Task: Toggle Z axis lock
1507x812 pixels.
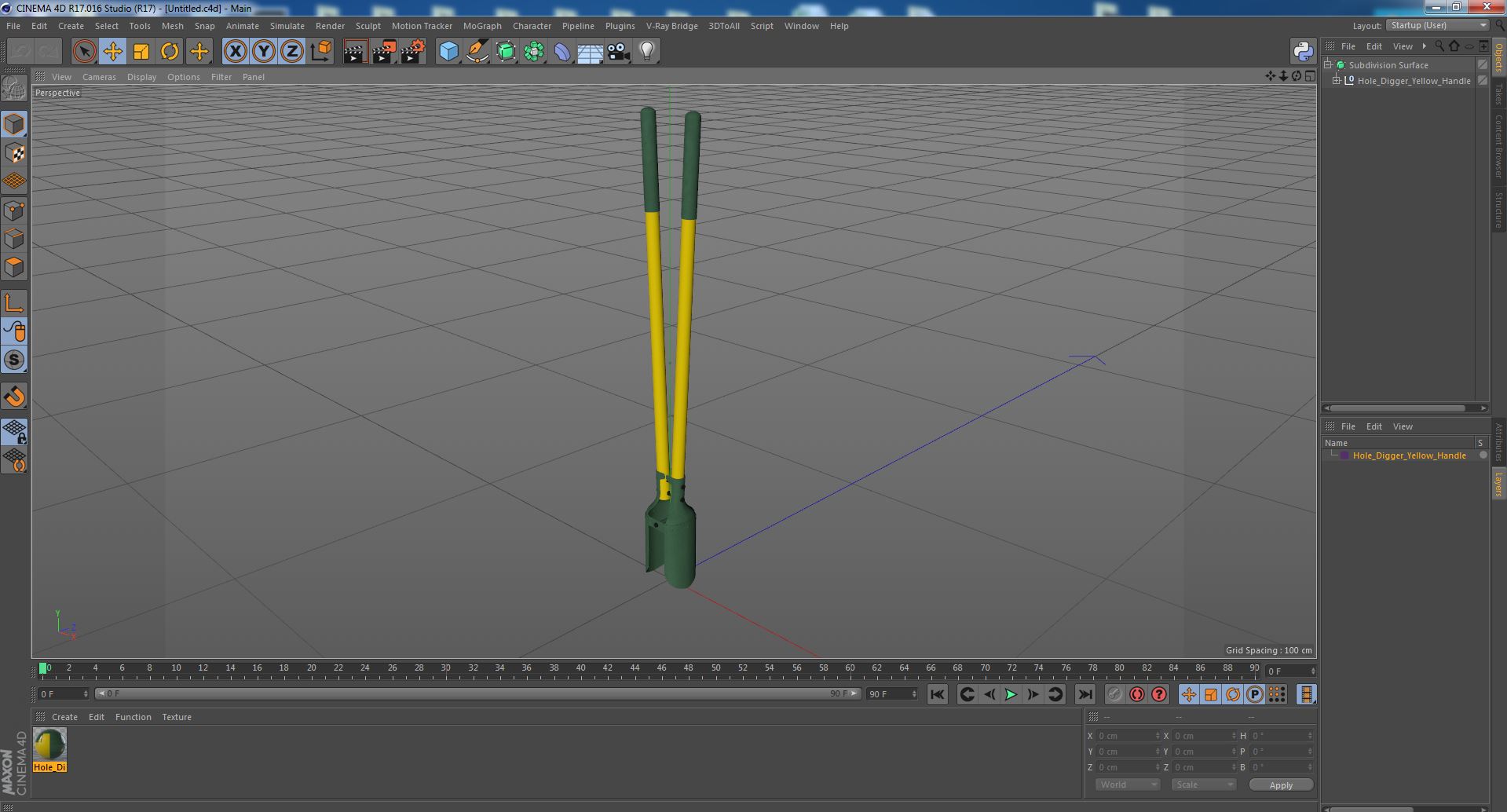Action: click(x=292, y=52)
